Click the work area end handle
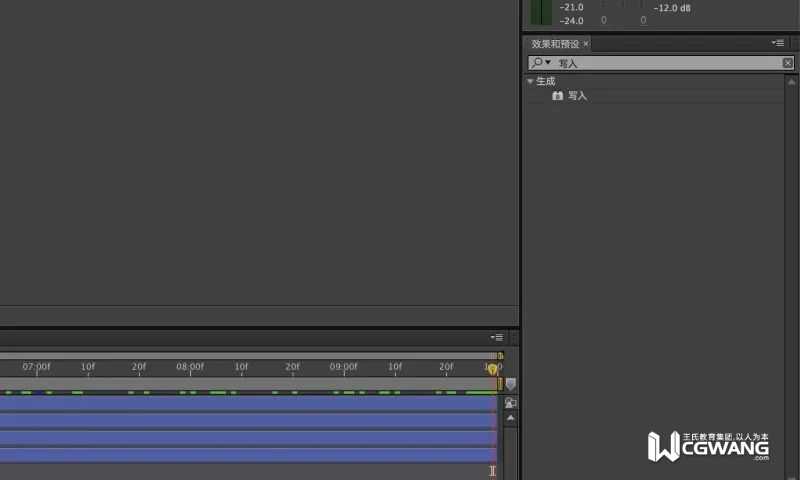 click(500, 384)
